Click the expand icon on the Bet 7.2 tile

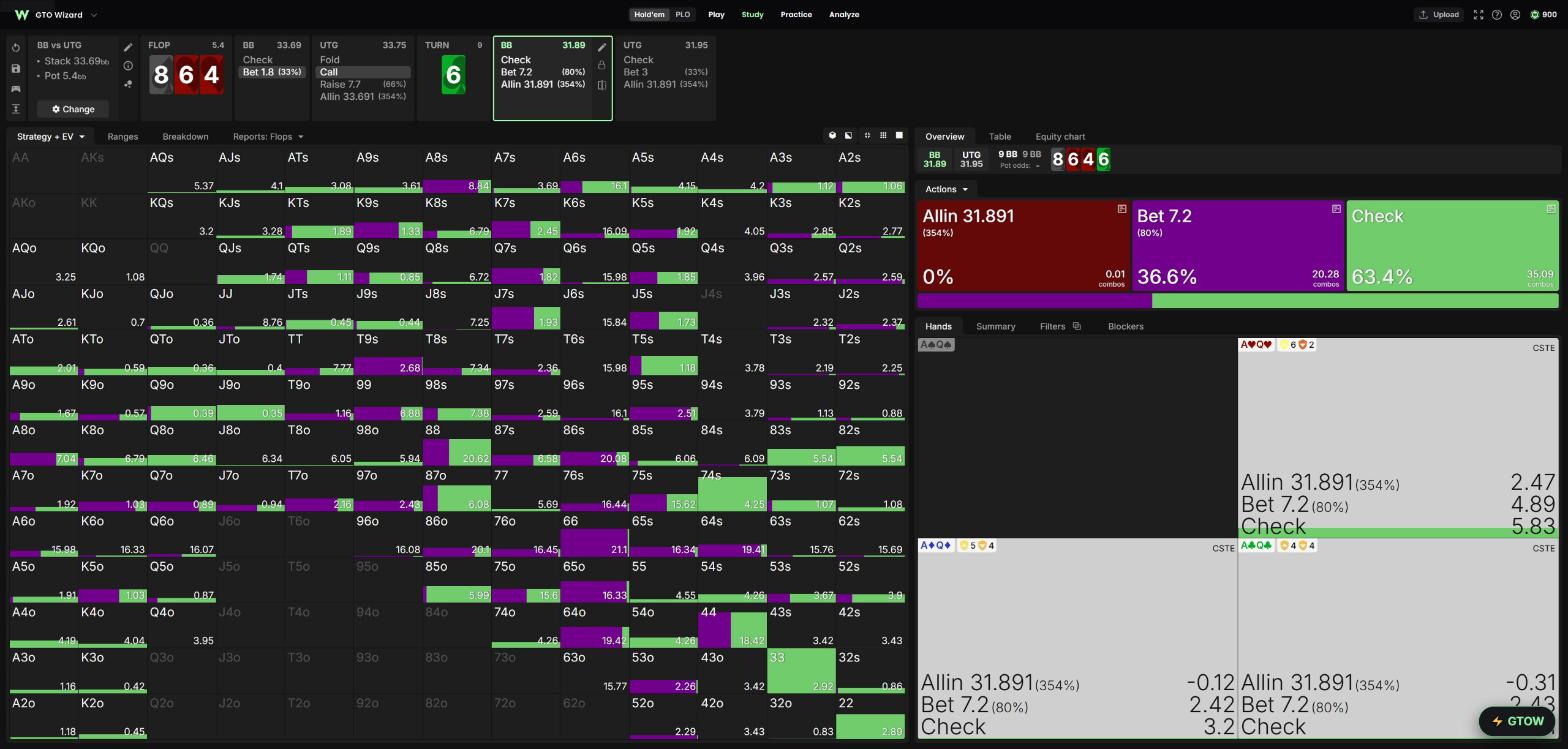[1336, 209]
